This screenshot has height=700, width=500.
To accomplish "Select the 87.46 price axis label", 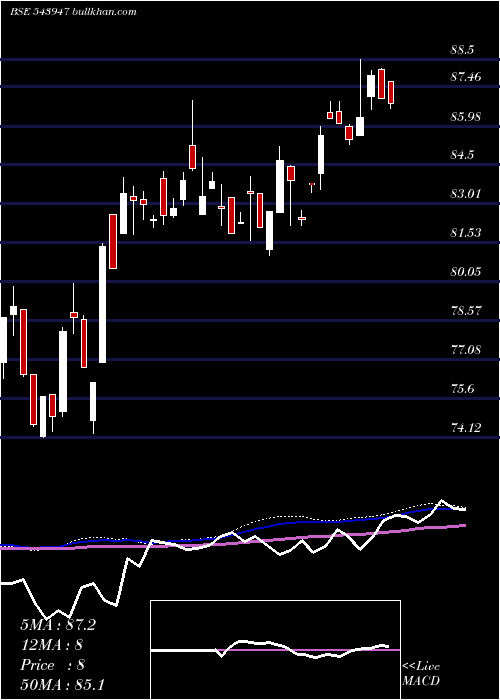I will (x=466, y=77).
